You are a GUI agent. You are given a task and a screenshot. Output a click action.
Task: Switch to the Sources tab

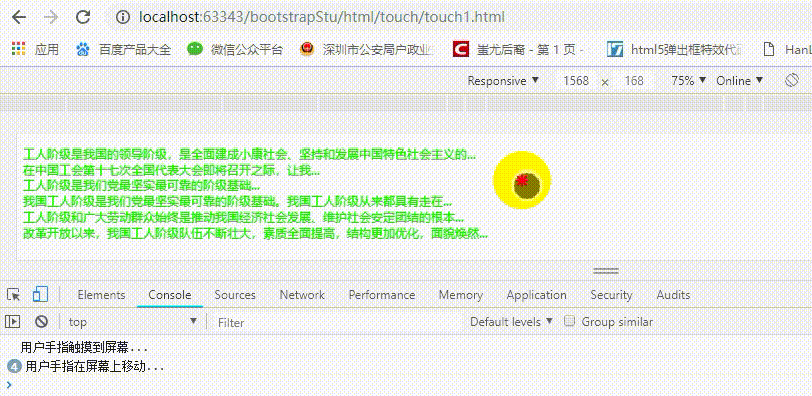[x=235, y=295]
